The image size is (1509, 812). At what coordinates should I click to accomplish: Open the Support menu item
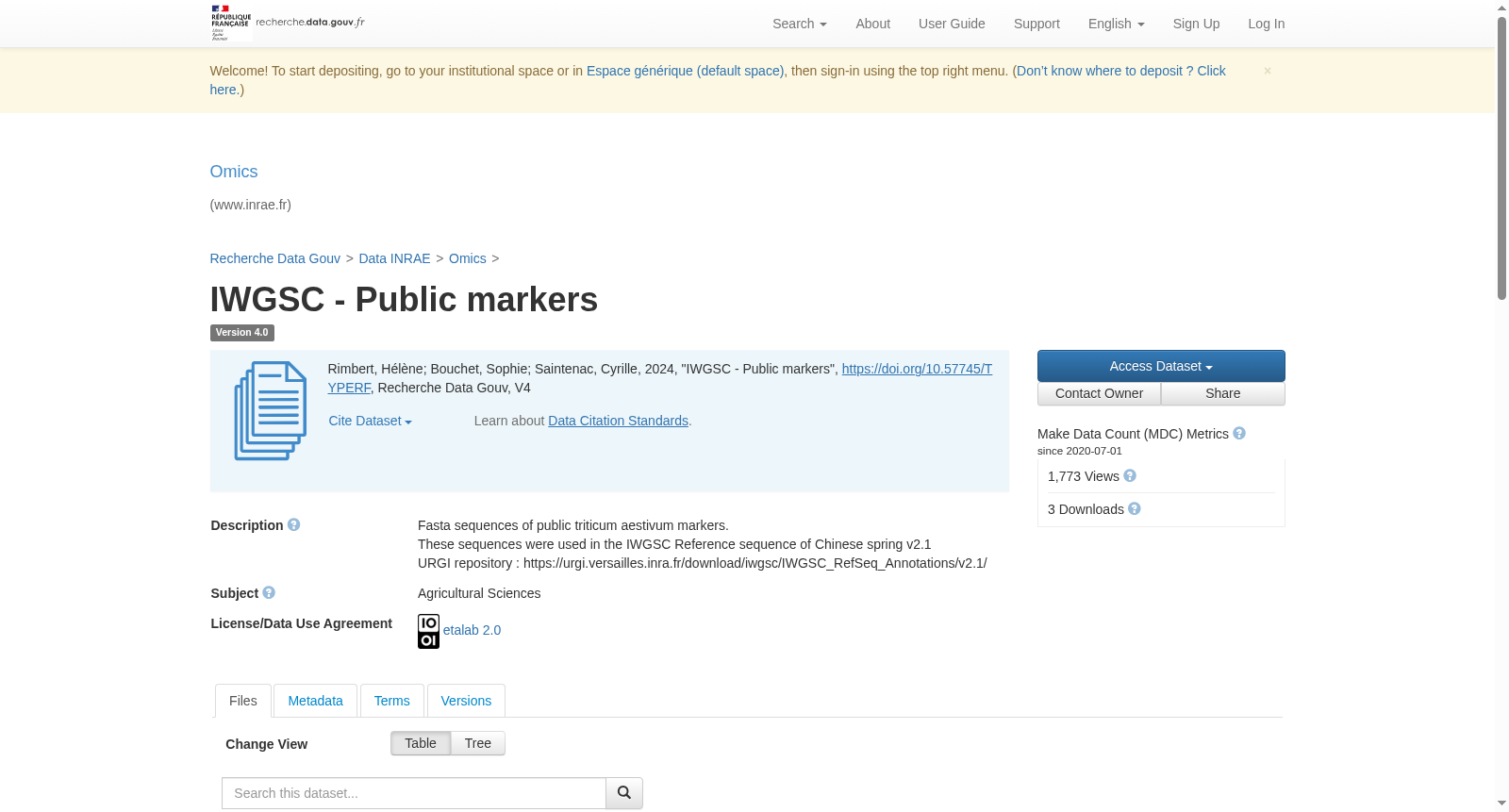tap(1036, 24)
